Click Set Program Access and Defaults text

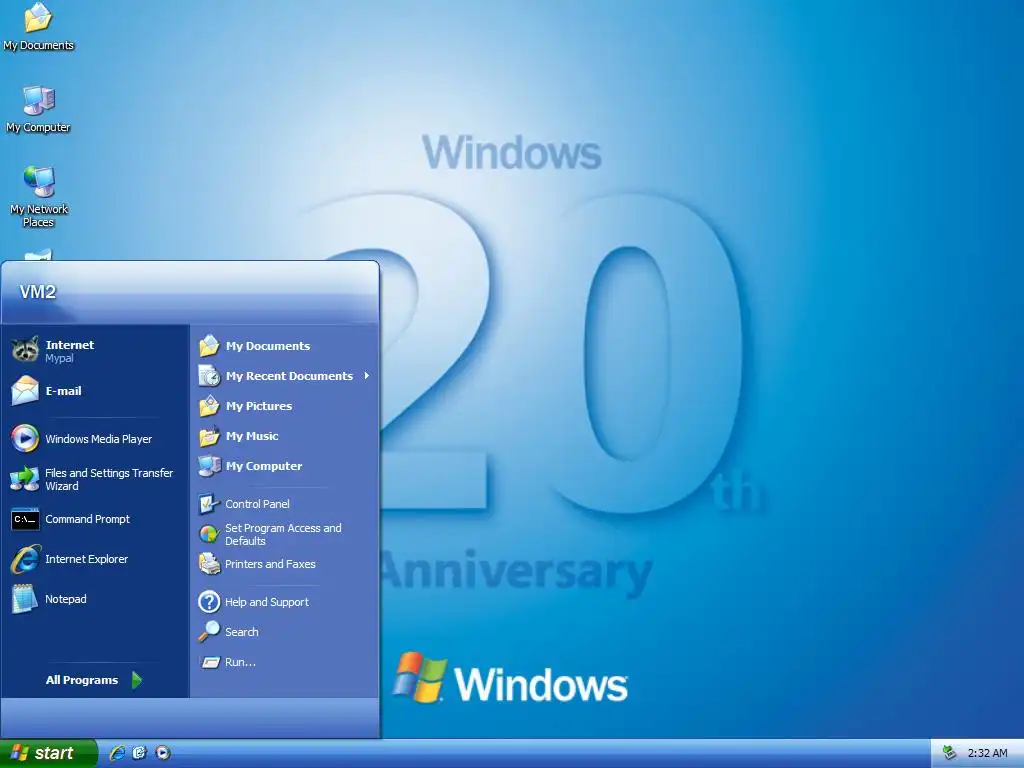283,534
